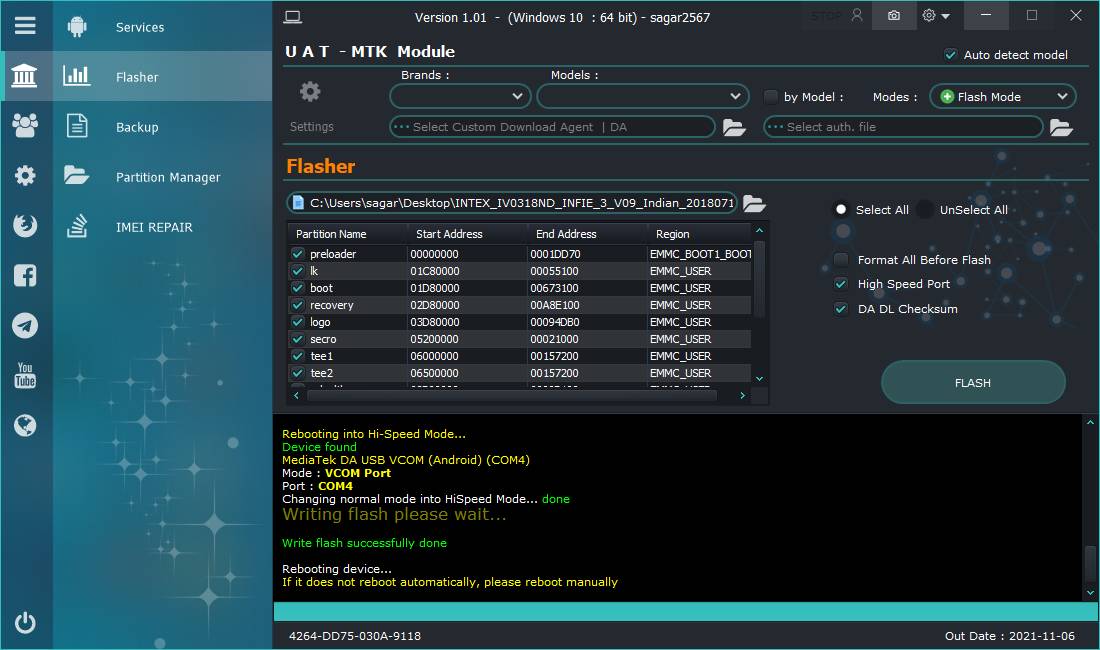Expand the Models dropdown
The width and height of the screenshot is (1100, 650).
coord(643,96)
